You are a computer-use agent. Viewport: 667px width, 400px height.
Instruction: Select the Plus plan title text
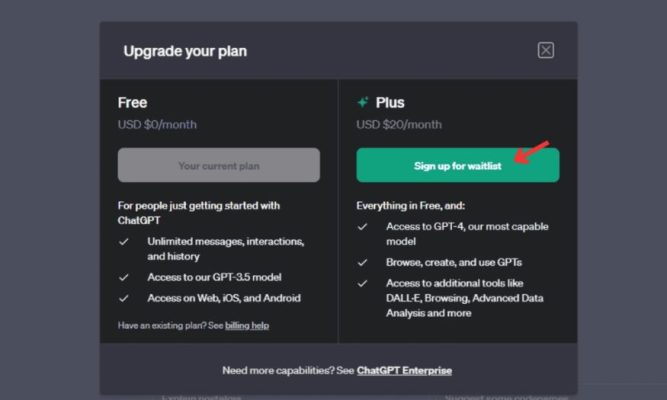click(x=390, y=103)
